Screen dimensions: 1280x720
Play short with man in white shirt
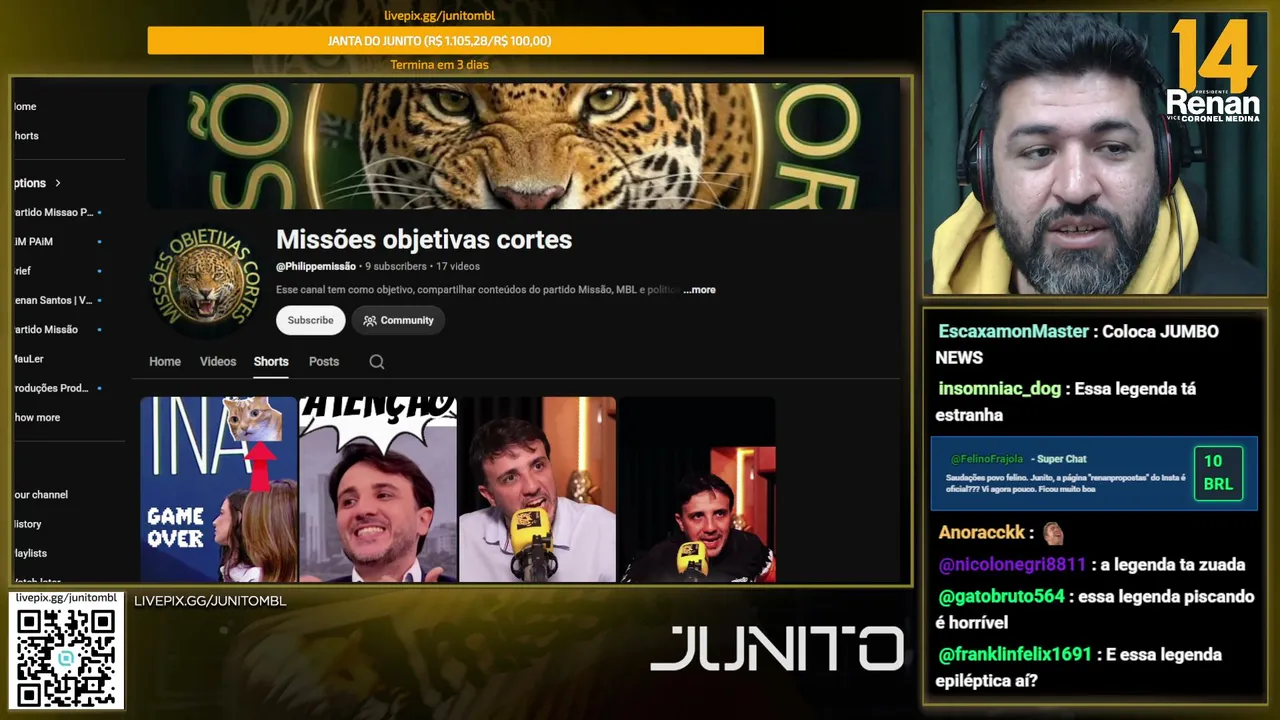coord(537,489)
